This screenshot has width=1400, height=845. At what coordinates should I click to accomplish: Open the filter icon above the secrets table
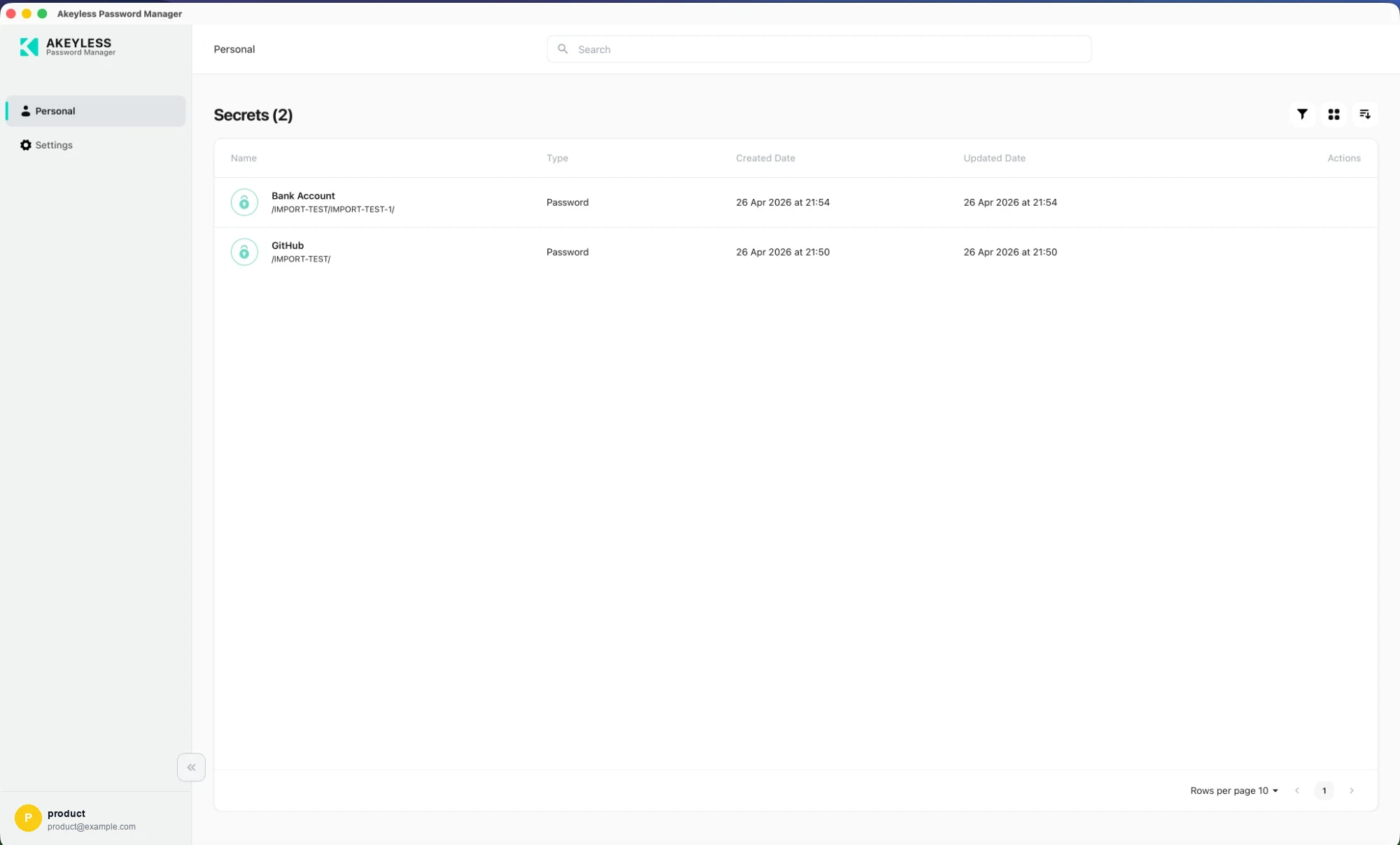1302,114
